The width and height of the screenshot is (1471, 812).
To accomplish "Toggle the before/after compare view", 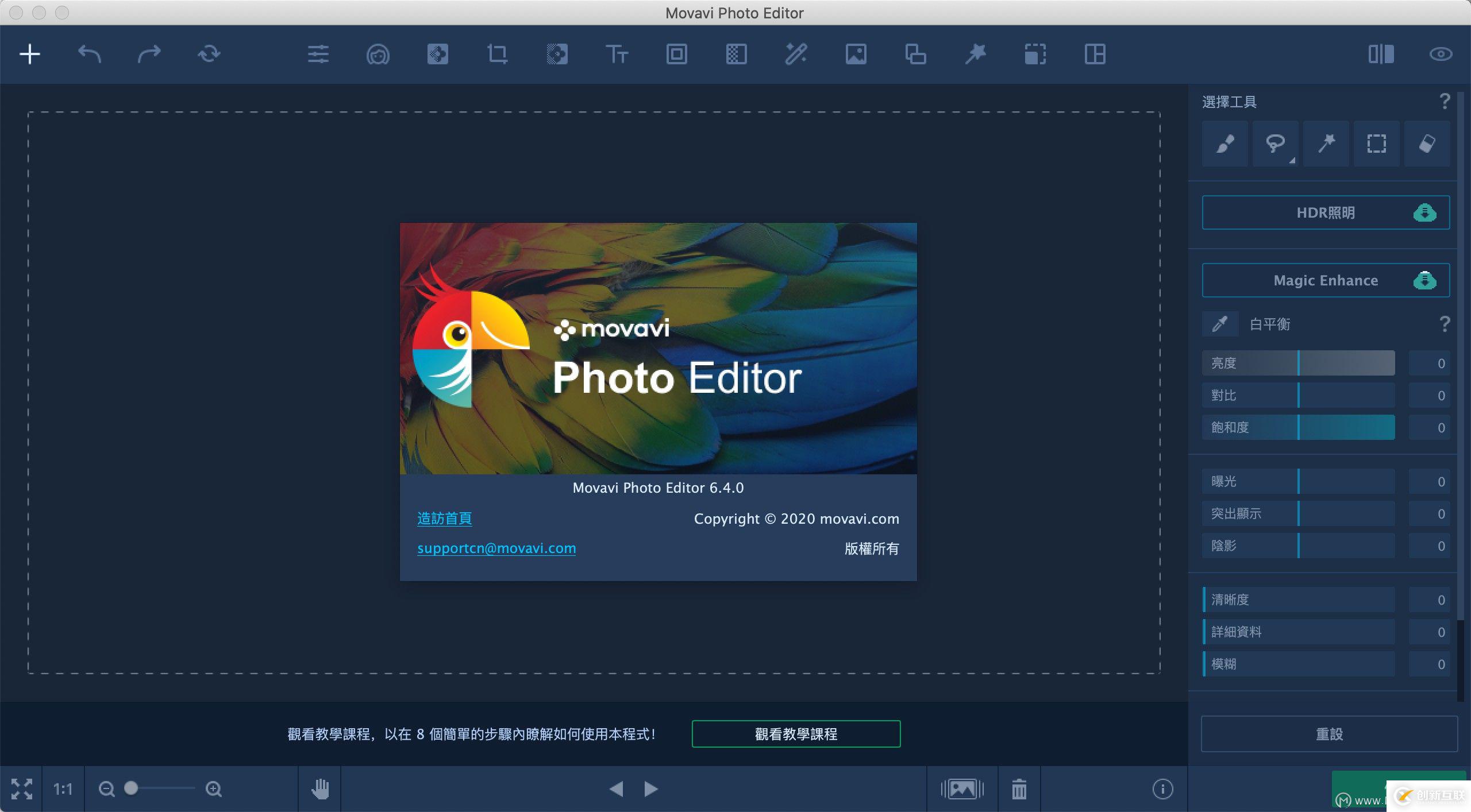I will pyautogui.click(x=1381, y=55).
